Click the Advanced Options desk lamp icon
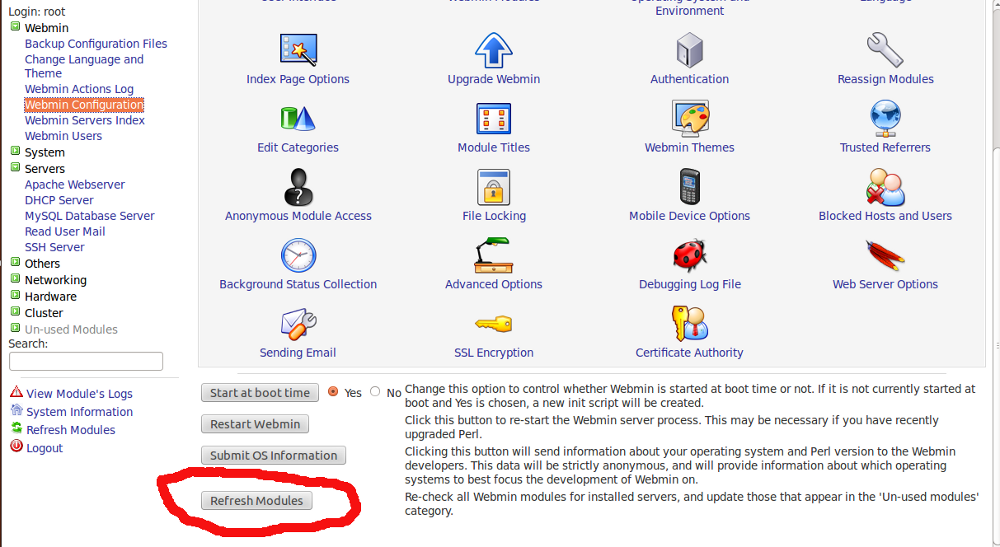This screenshot has width=1000, height=547. point(494,255)
